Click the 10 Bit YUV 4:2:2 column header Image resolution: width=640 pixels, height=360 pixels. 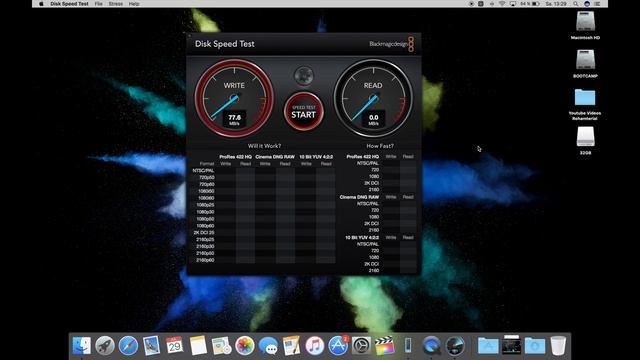pos(316,157)
